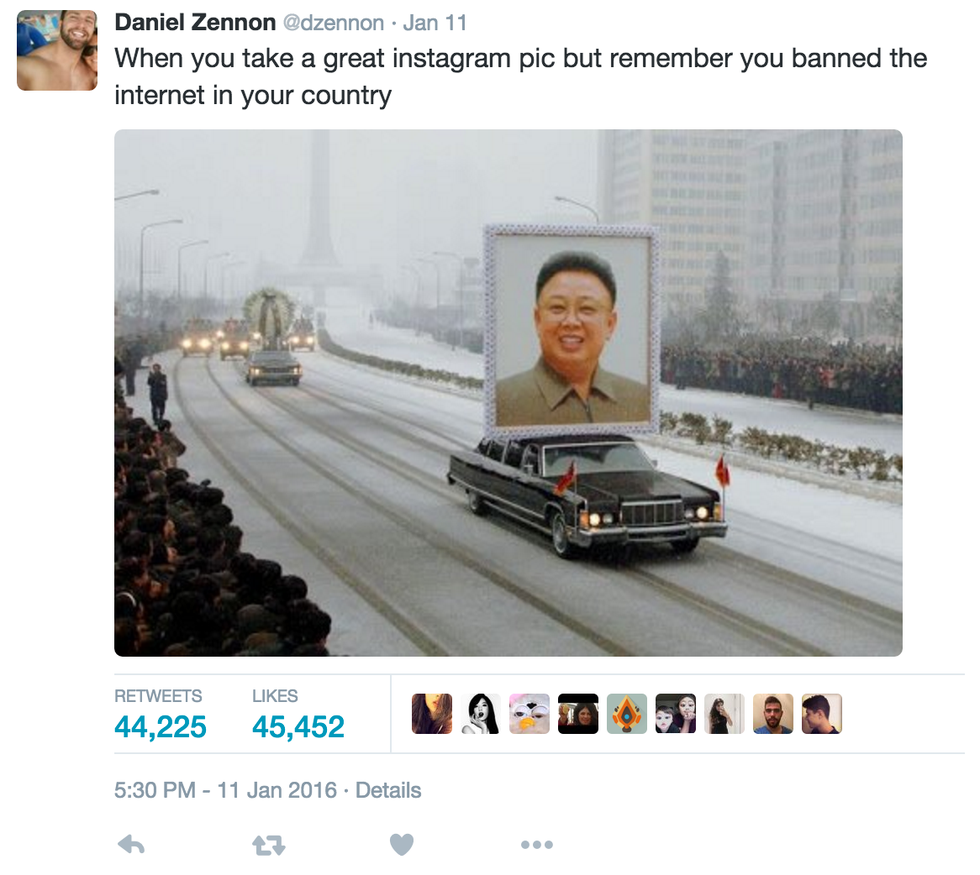980x875 pixels.
Task: Select the pink owl cartoon avatar
Action: tap(529, 714)
